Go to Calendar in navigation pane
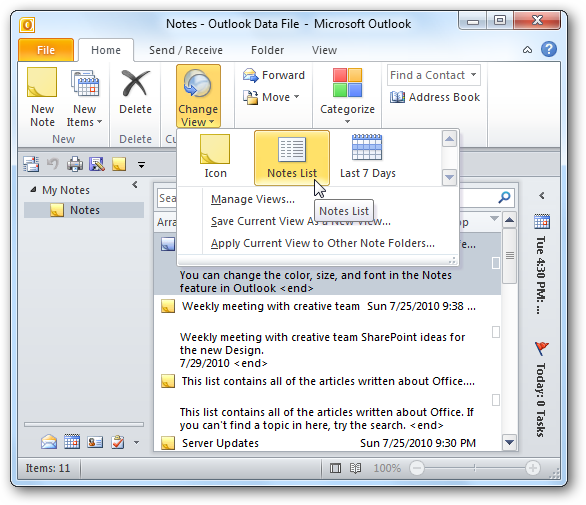 click(72, 442)
